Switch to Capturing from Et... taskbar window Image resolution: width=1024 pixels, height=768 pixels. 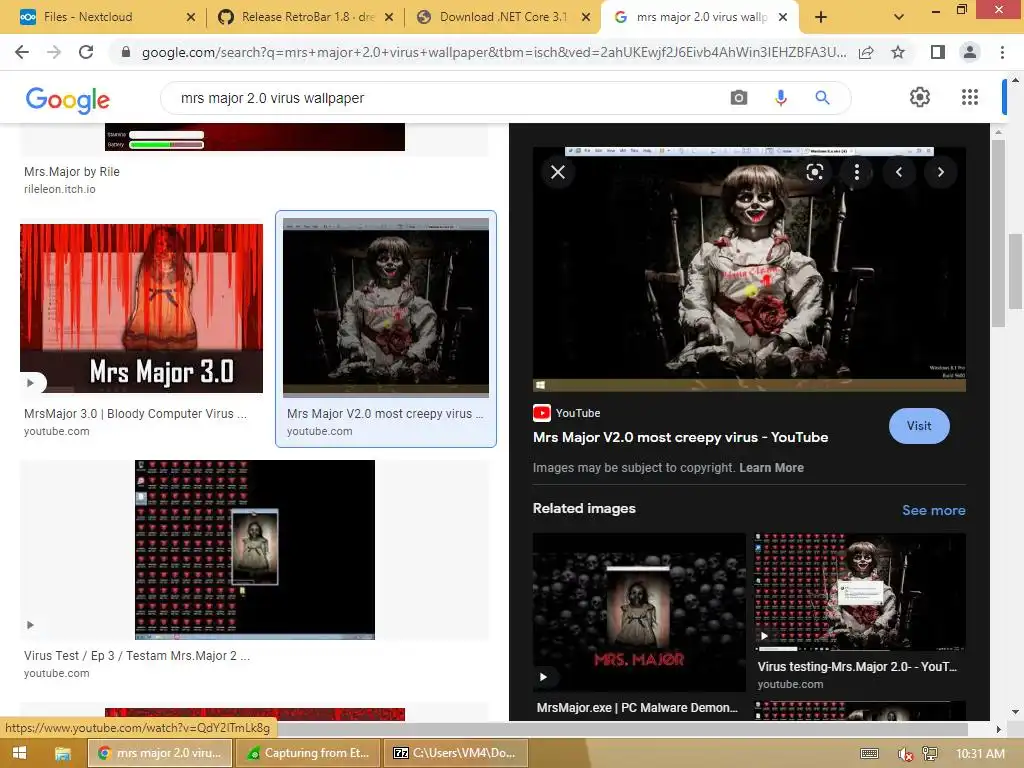308,753
